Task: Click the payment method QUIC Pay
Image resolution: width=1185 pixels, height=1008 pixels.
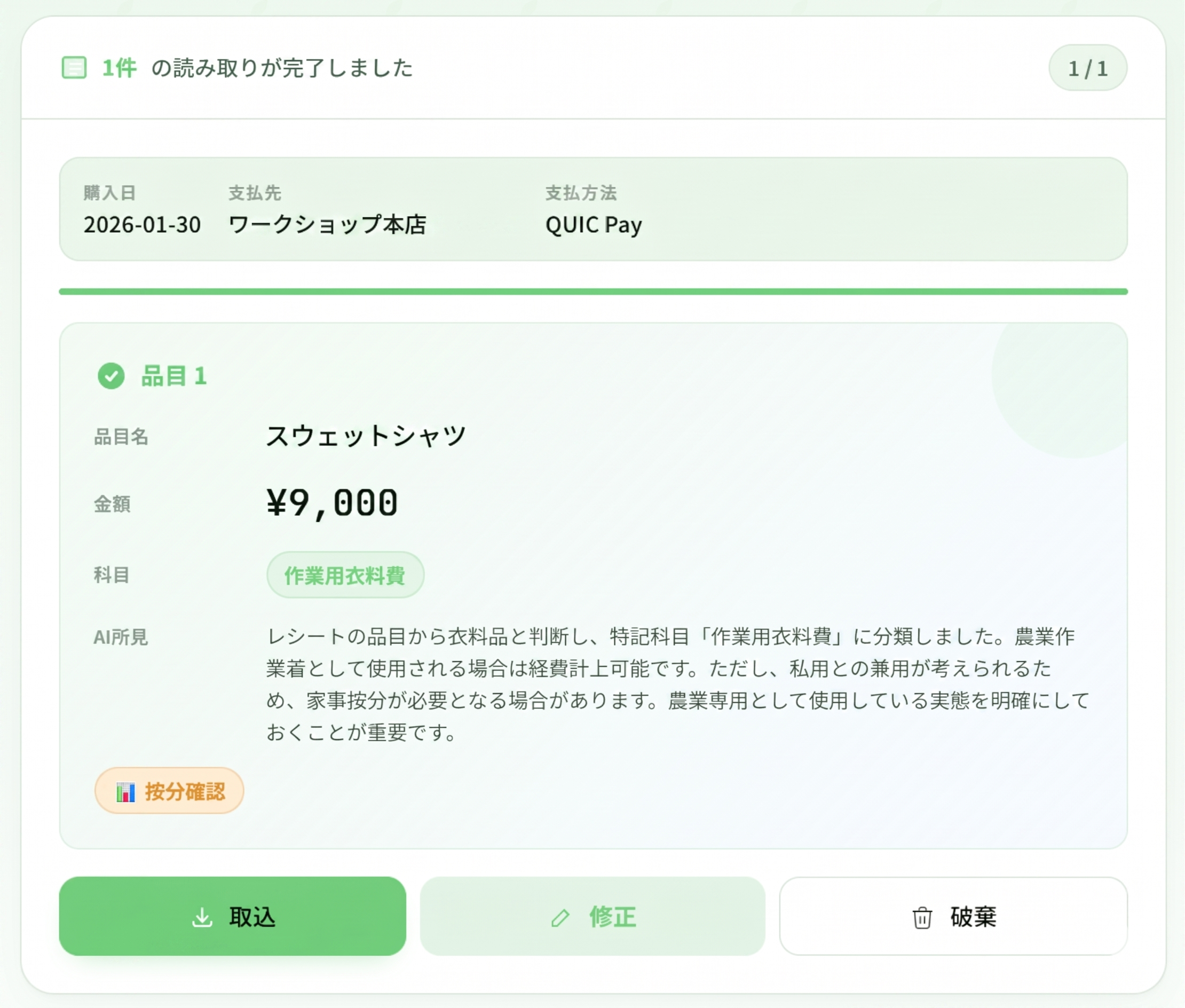Action: 594,225
